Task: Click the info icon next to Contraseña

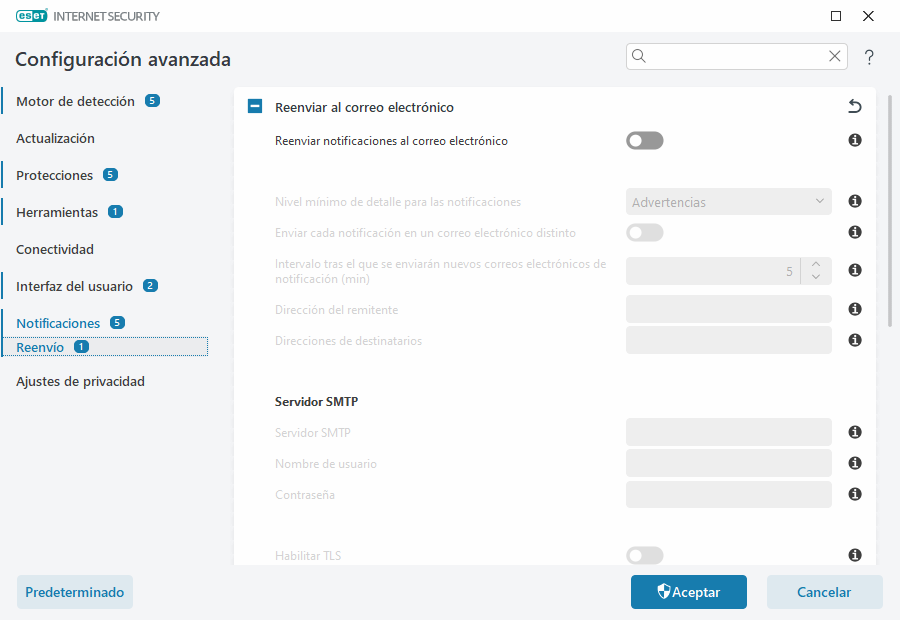Action: coord(854,494)
